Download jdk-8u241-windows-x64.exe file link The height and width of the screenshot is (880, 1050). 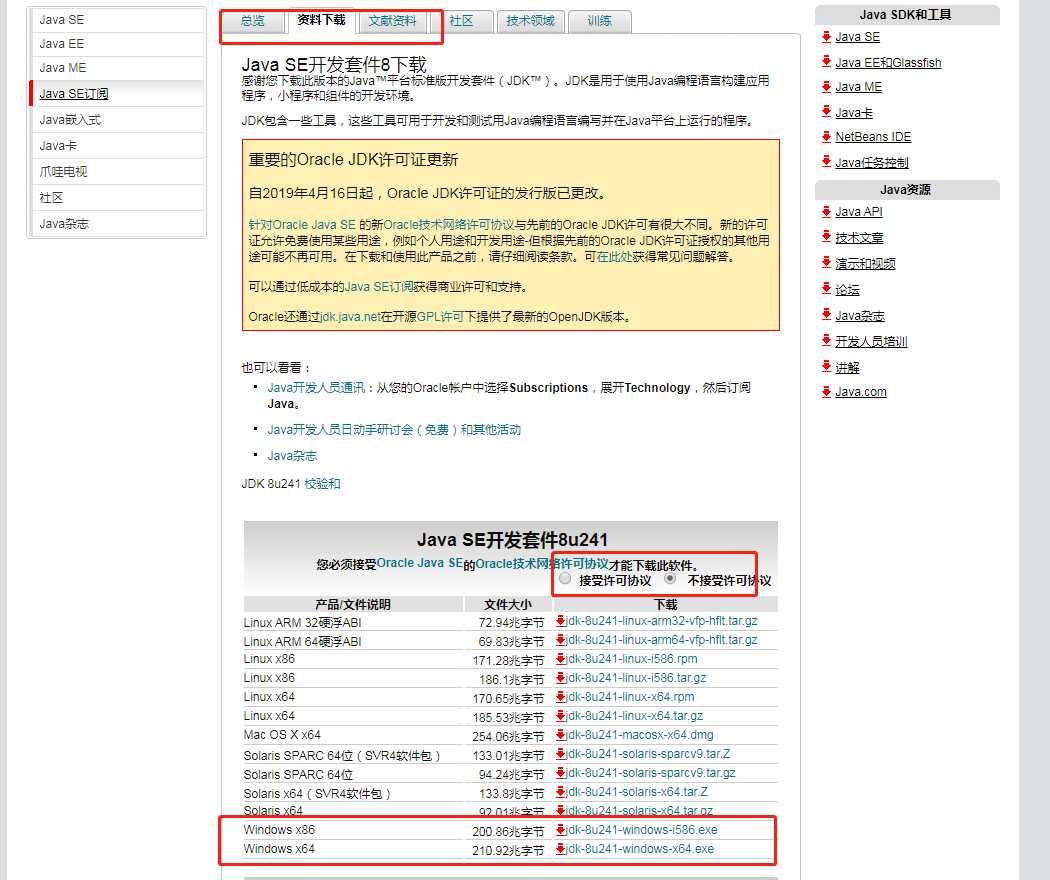[x=640, y=849]
